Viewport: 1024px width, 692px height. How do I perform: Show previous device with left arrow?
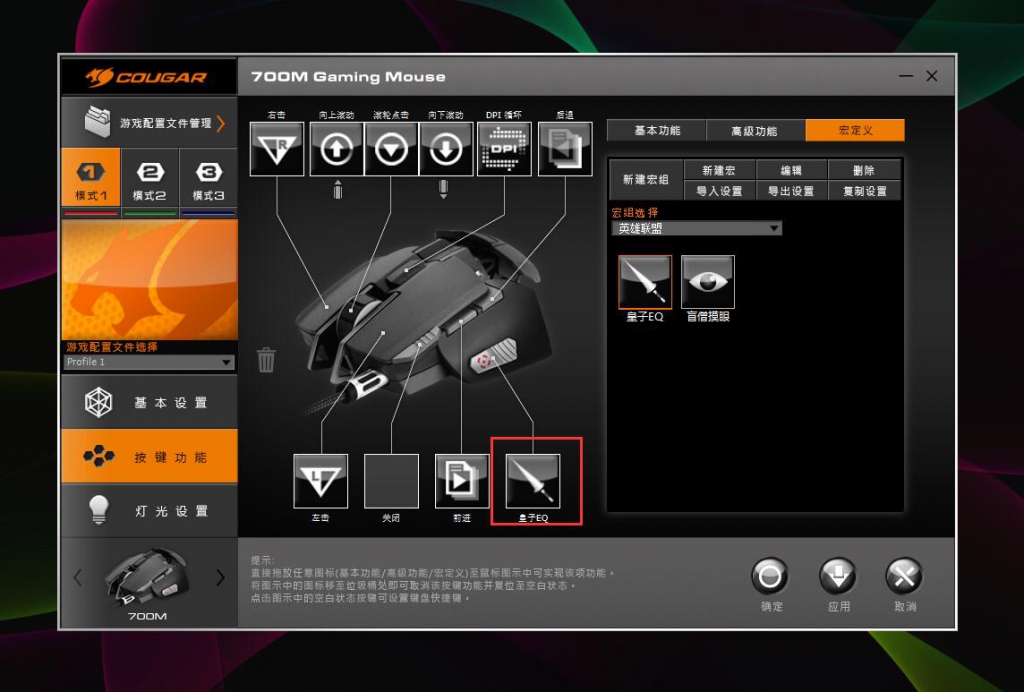tap(78, 578)
